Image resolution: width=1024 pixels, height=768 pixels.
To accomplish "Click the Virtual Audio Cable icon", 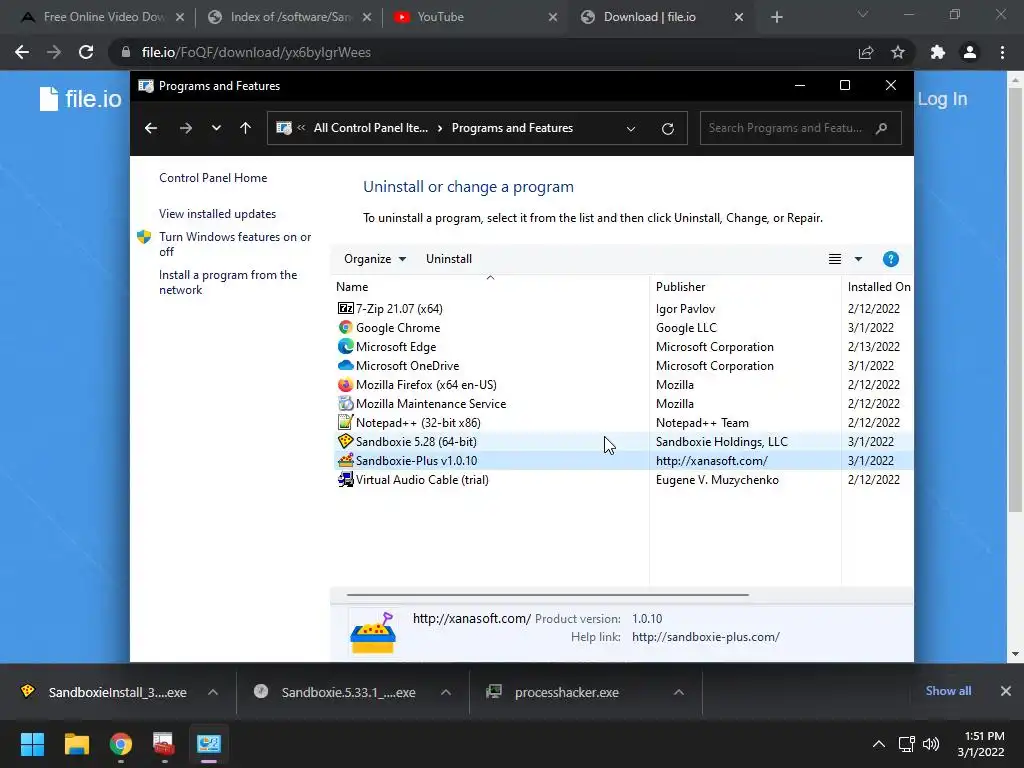I will pos(345,479).
